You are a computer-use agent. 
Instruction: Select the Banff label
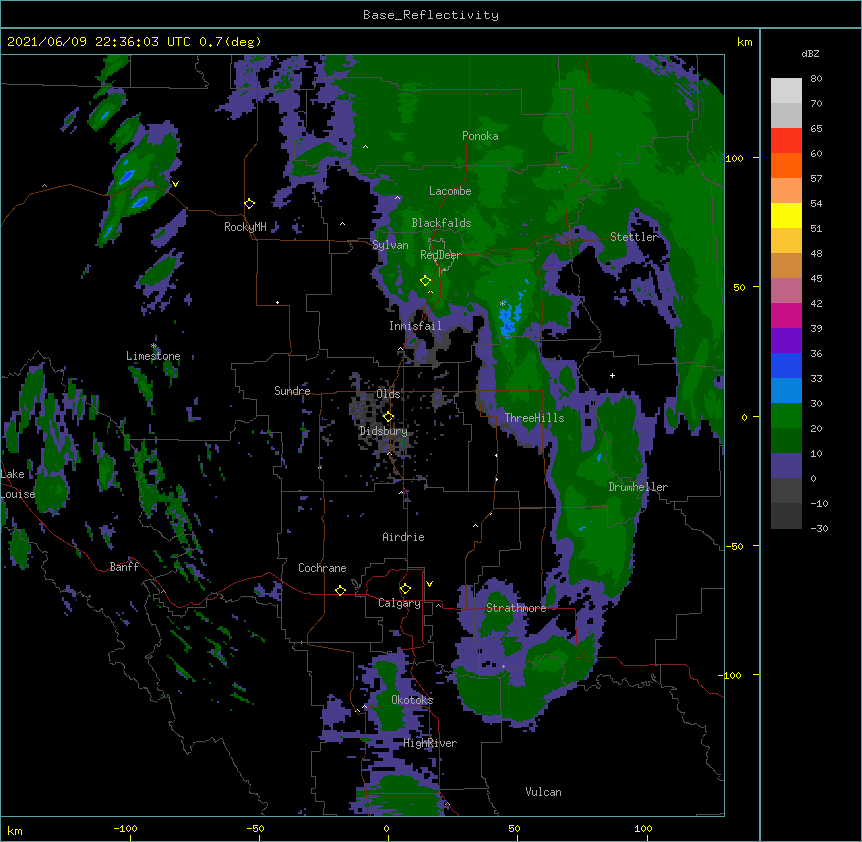(x=124, y=567)
